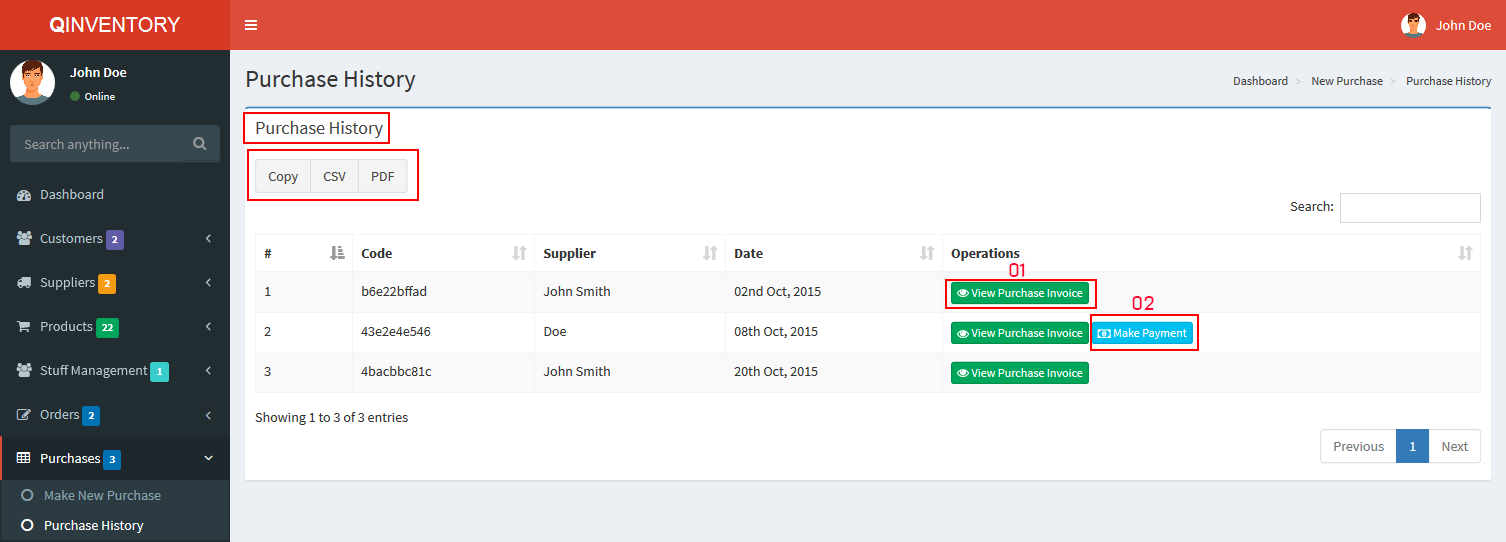This screenshot has height=542, width=1506.
Task: Go to the Next page
Action: click(x=1454, y=446)
